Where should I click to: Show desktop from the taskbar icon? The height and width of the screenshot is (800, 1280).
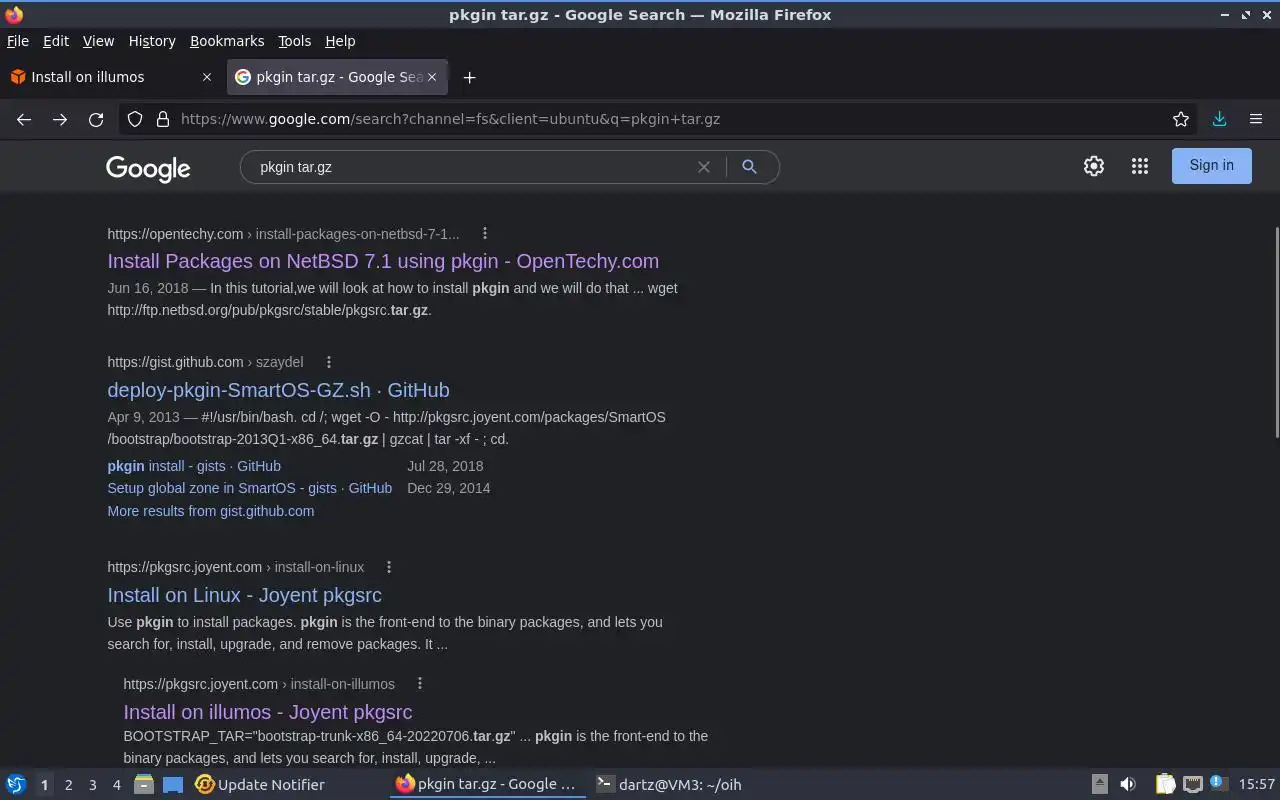point(173,784)
